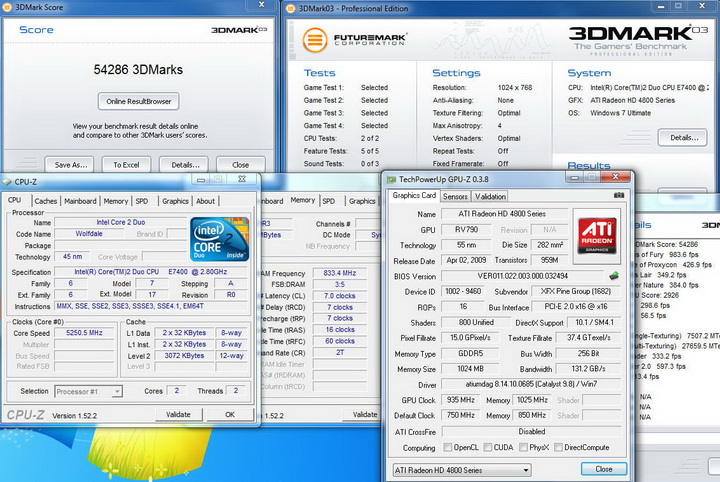
Task: Click the Wolfdale code name value
Action: (89, 234)
